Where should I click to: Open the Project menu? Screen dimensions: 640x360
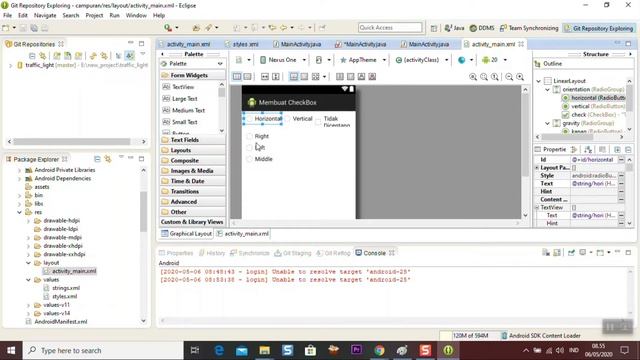pyautogui.click(x=94, y=16)
